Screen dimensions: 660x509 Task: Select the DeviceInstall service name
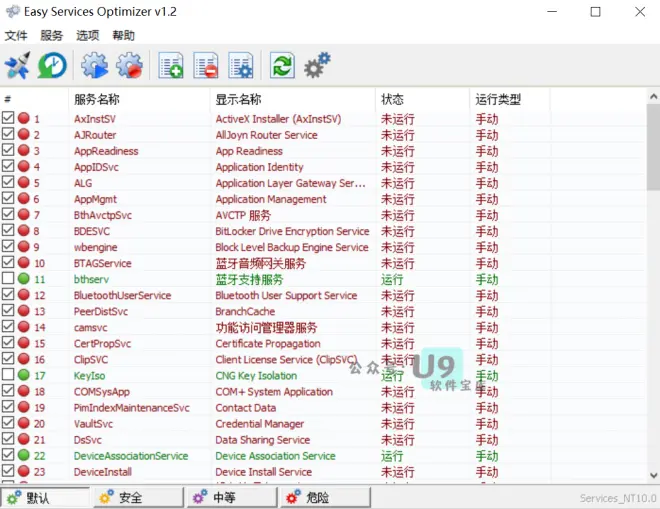click(x=103, y=472)
